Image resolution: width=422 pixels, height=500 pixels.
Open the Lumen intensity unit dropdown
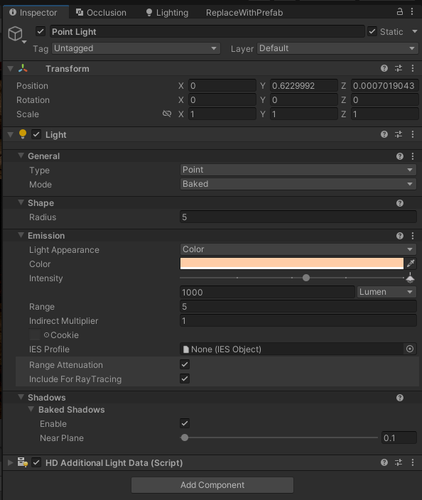386,292
